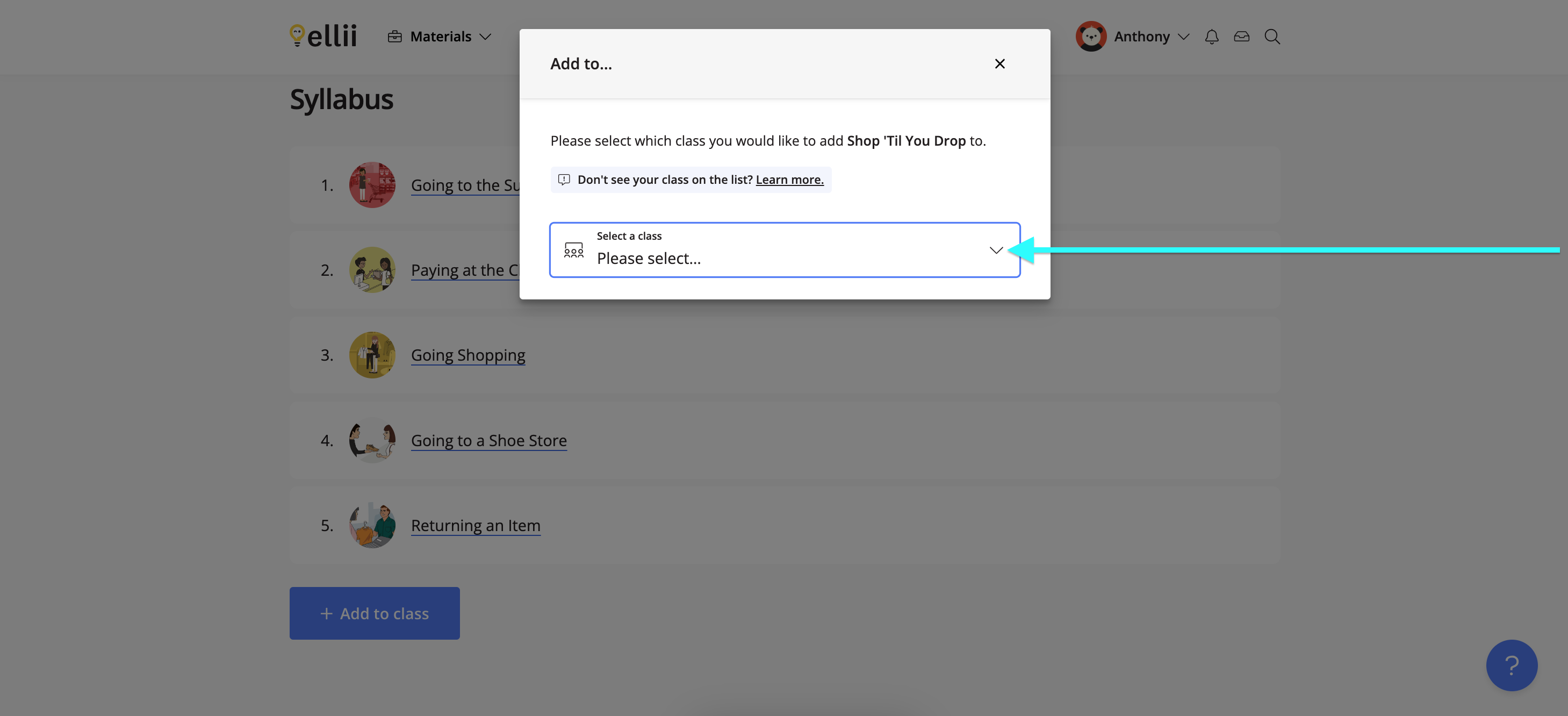Click the Going Shopping lesson thumbnail
Image resolution: width=1568 pixels, height=716 pixels.
click(372, 355)
